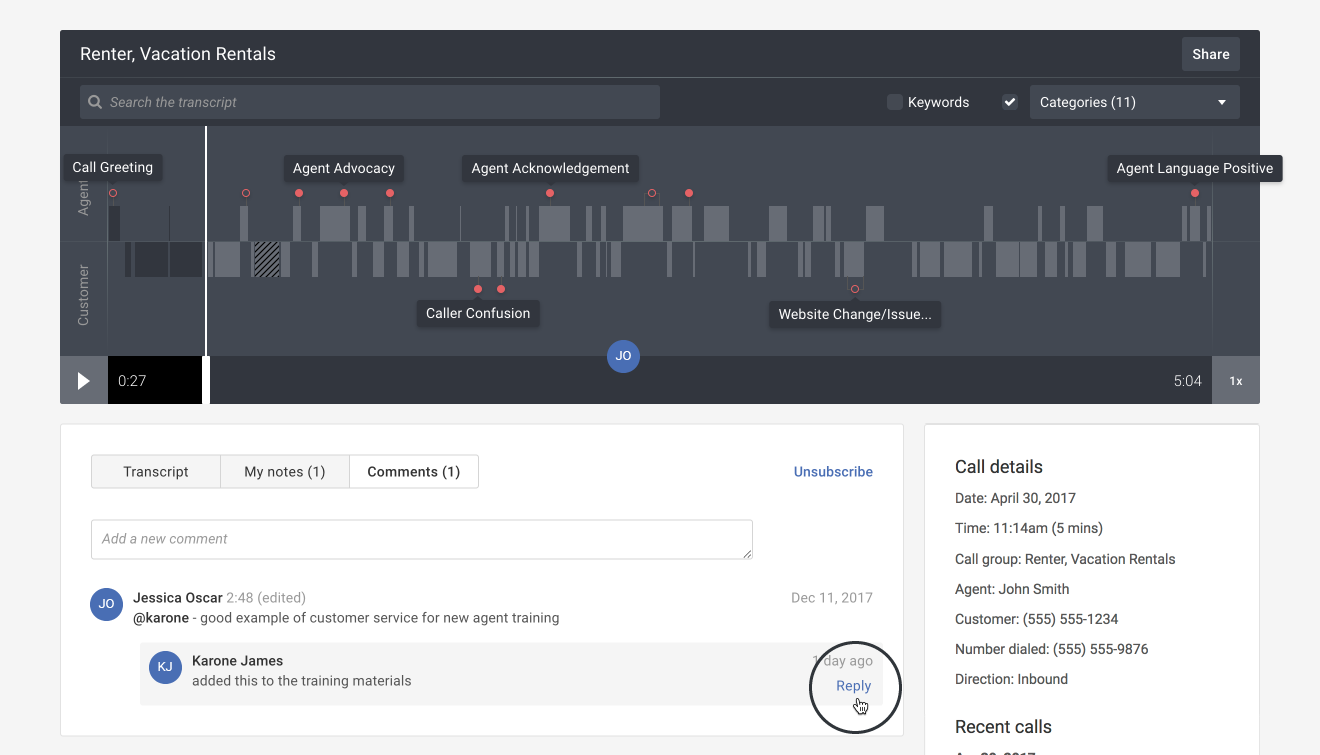Screen dimensions: 1320x755
Task: Click the Call Greeting category label
Action: 112,167
